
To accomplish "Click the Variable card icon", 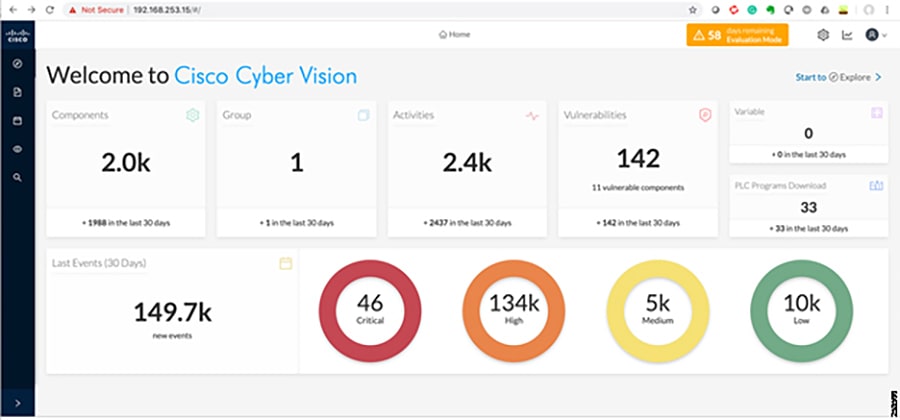I will pos(876,113).
